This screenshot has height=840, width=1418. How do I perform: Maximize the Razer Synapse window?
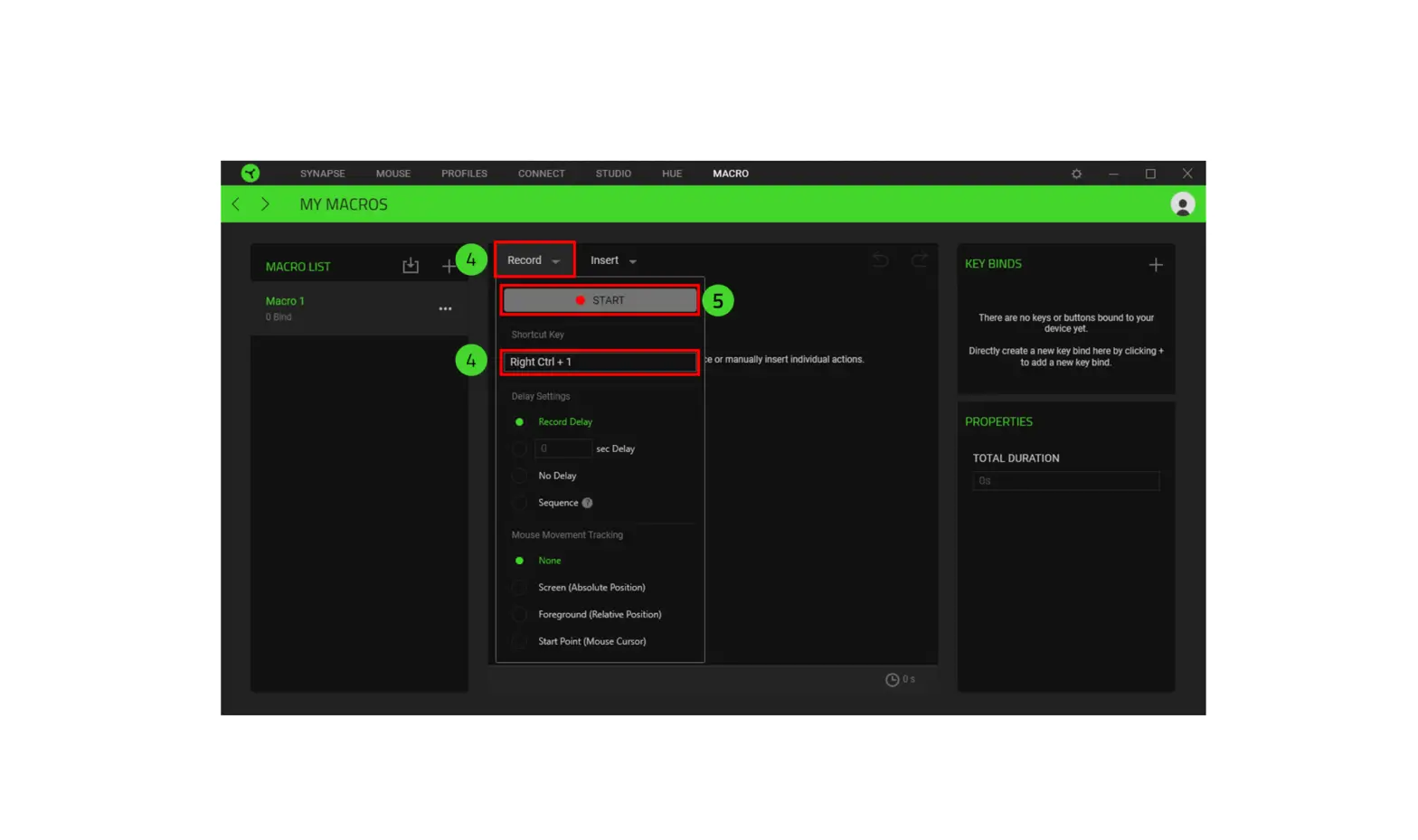1150,174
